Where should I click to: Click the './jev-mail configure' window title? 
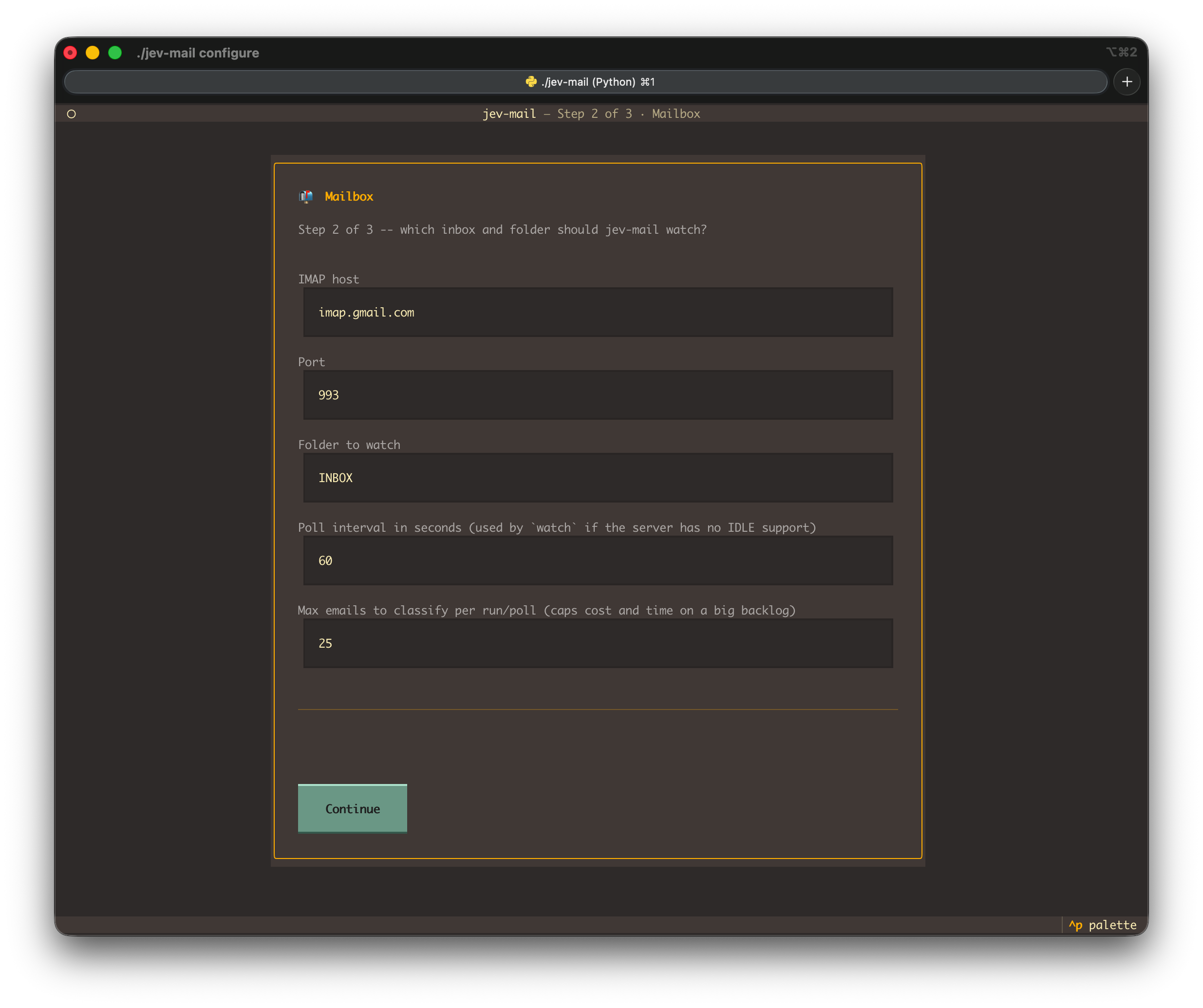coord(198,53)
